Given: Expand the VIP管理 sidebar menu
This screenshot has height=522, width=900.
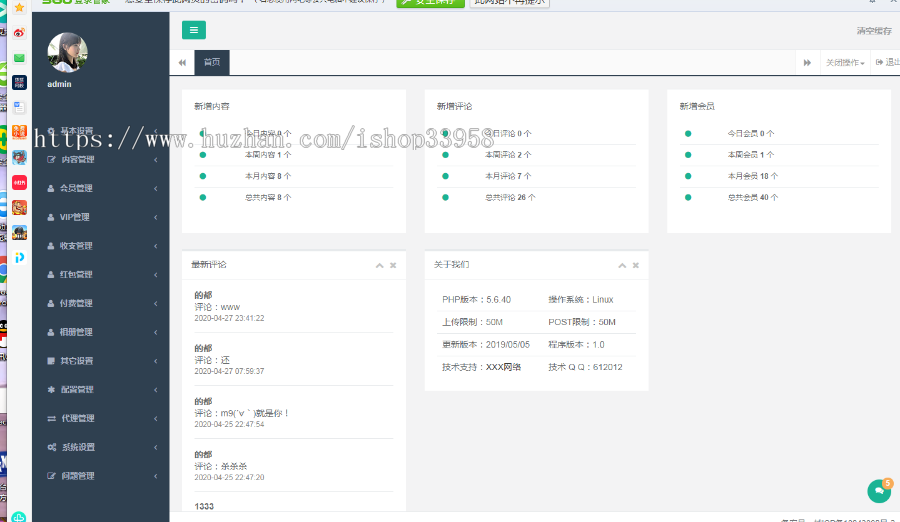Looking at the screenshot, I should [x=100, y=217].
